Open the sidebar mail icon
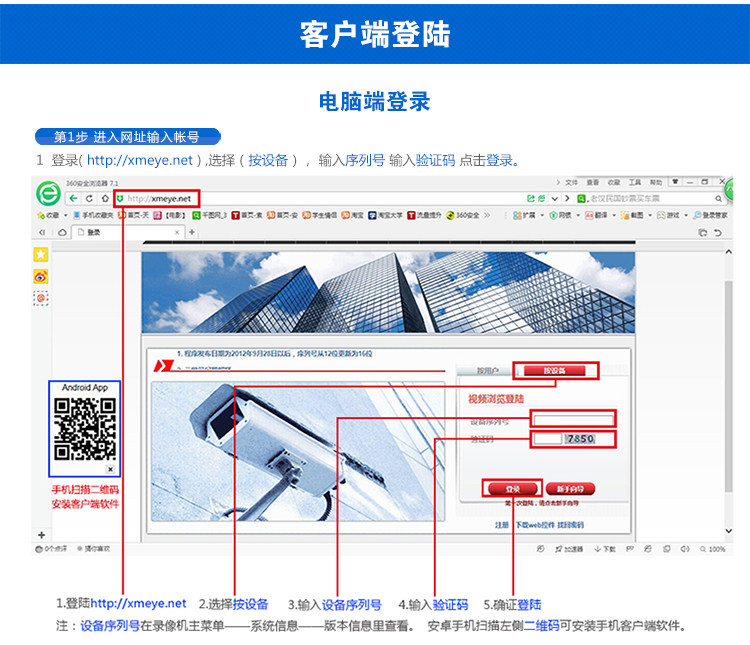Screen dimensions: 750x645 coord(41,298)
